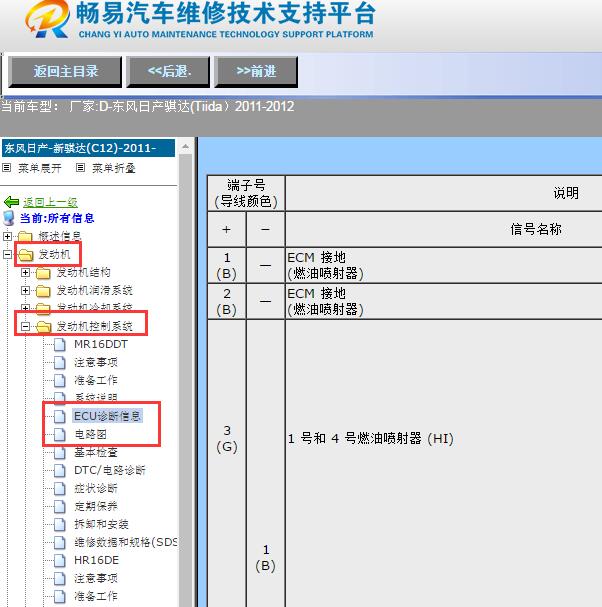
Task: Go forward with the >>前进 button
Action: tap(256, 72)
